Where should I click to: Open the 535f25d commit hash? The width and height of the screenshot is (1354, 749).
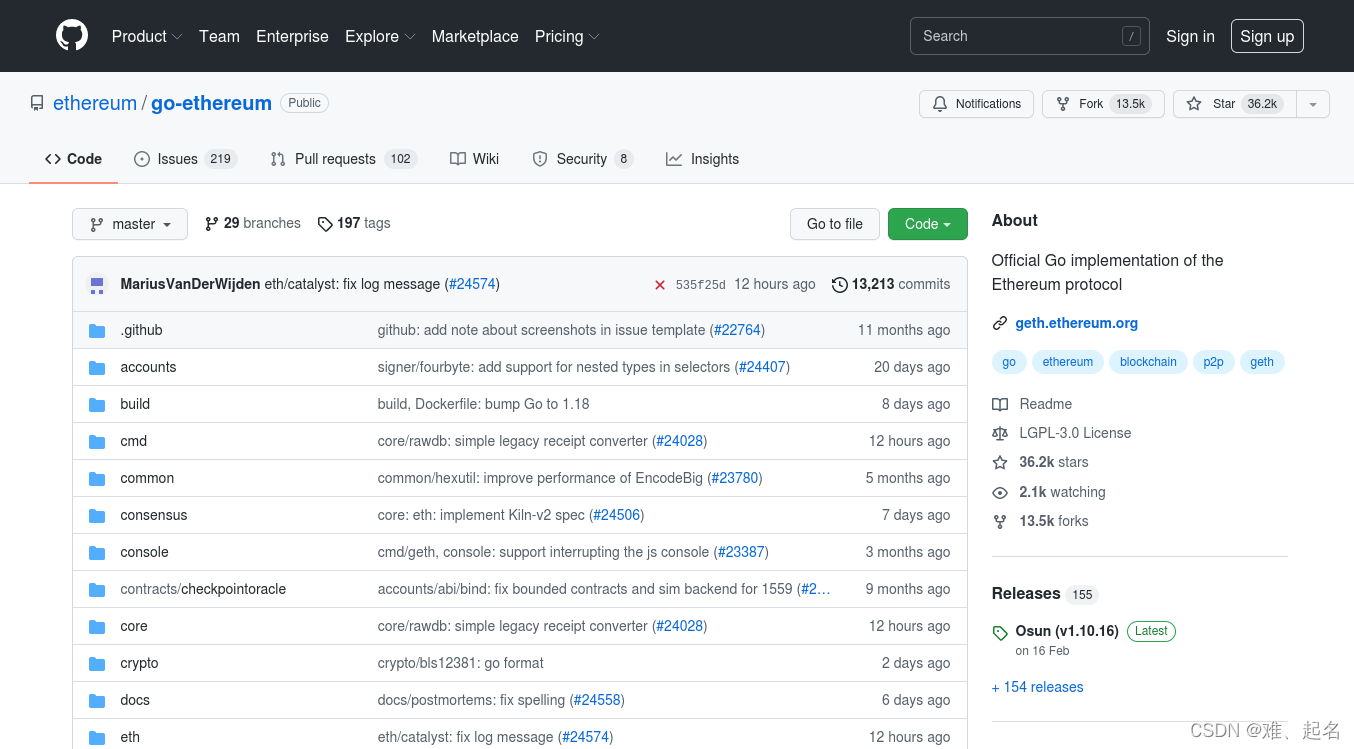701,285
